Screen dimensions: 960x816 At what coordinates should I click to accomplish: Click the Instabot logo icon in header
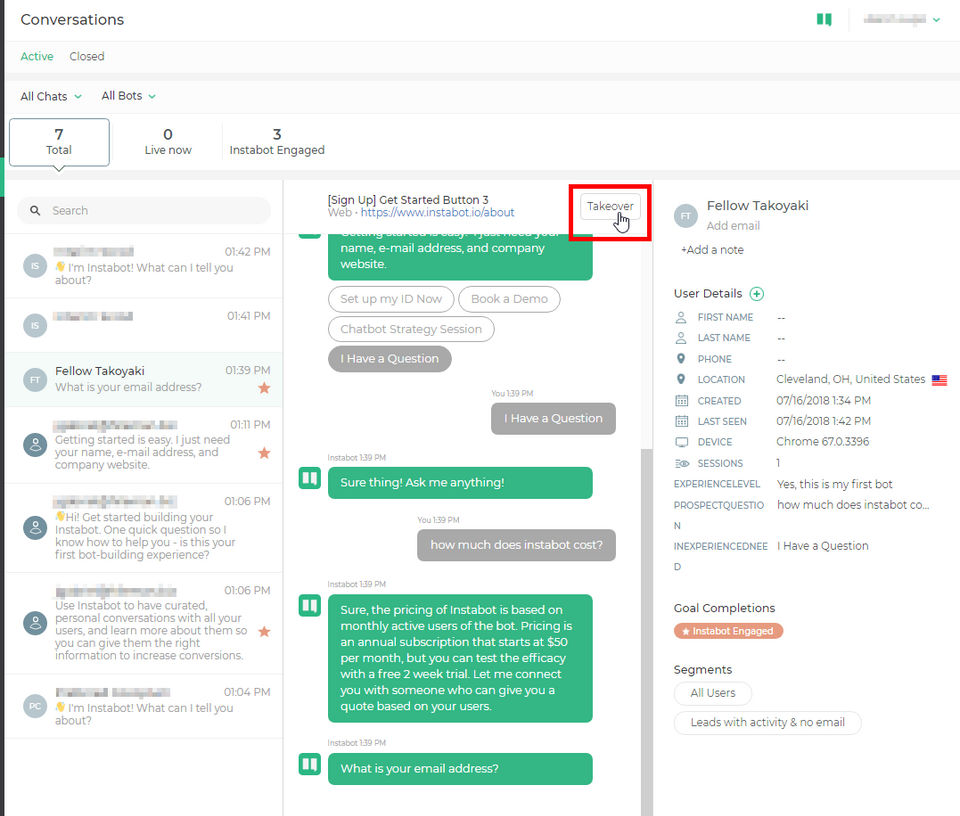pyautogui.click(x=824, y=20)
